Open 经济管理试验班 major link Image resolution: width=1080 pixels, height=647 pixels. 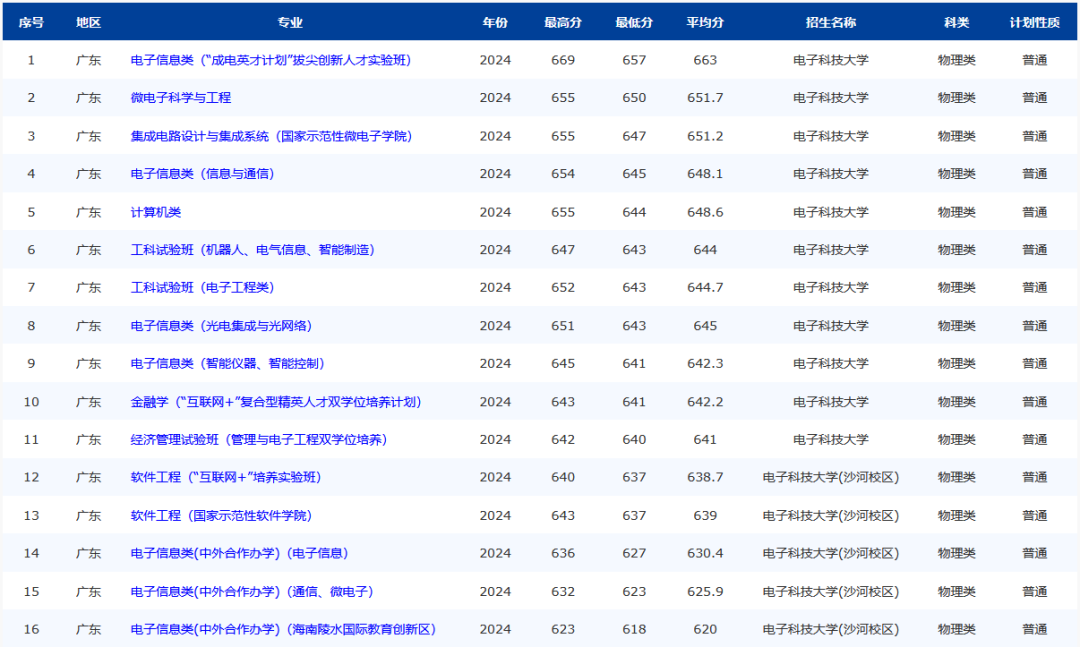click(259, 440)
